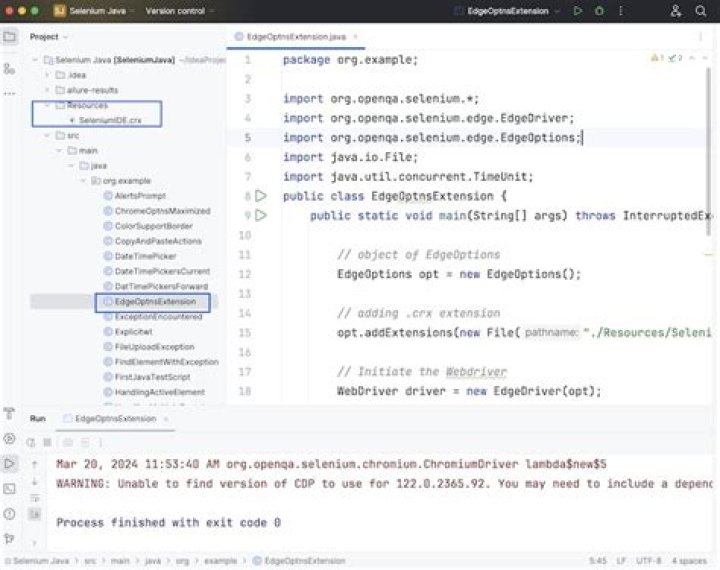Rerun EdgeOptnsExtension in Run panel toolbar
Image resolution: width=720 pixels, height=570 pixels.
click(x=31, y=442)
